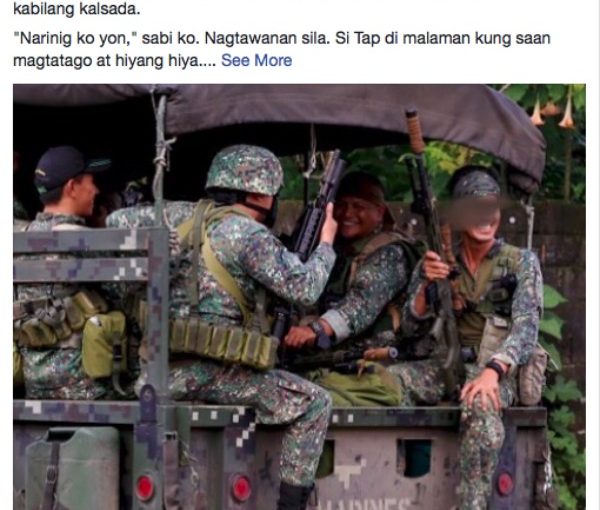Click the leftmost red tail light
The image size is (600, 510).
[x=145, y=488]
